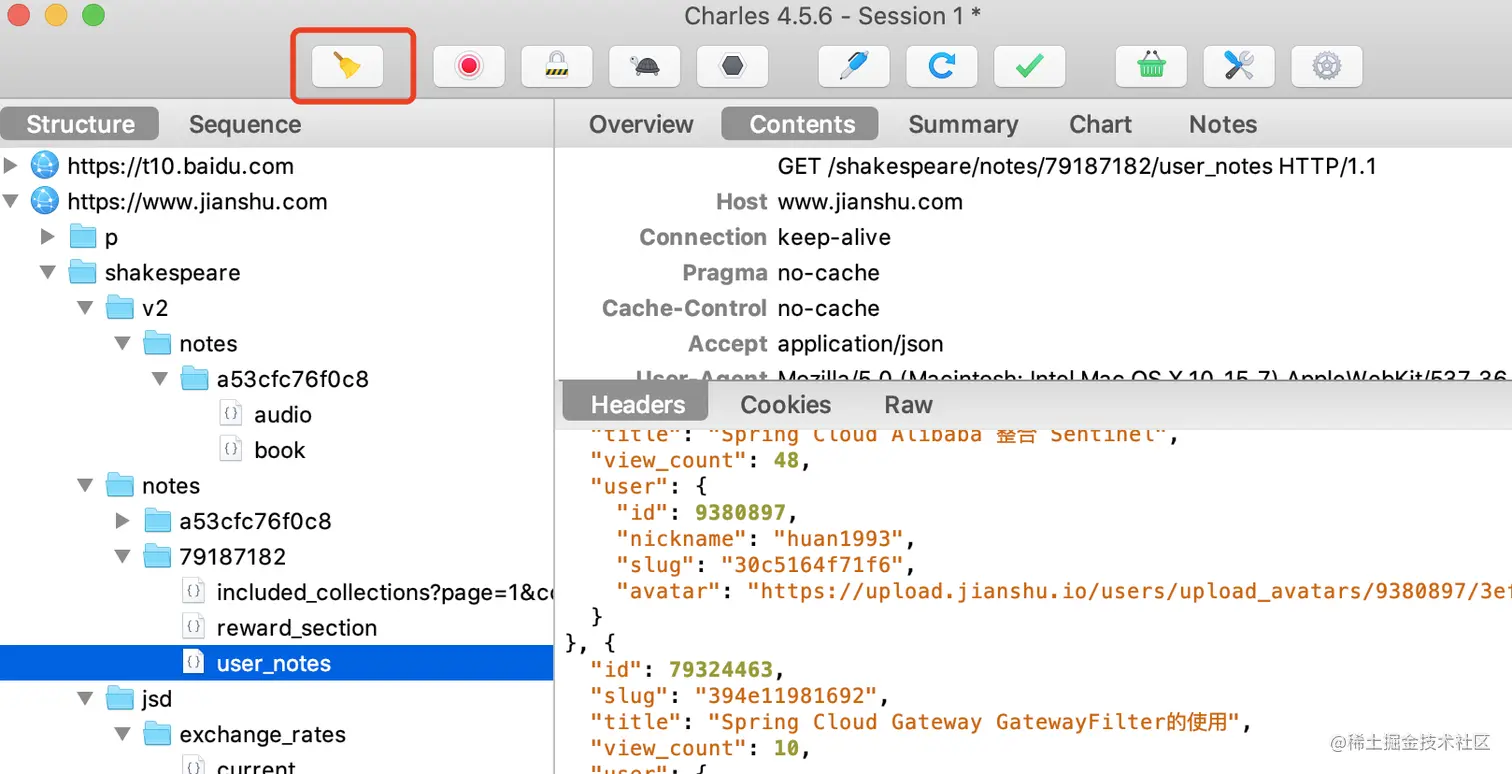Select the audio request row

[276, 414]
